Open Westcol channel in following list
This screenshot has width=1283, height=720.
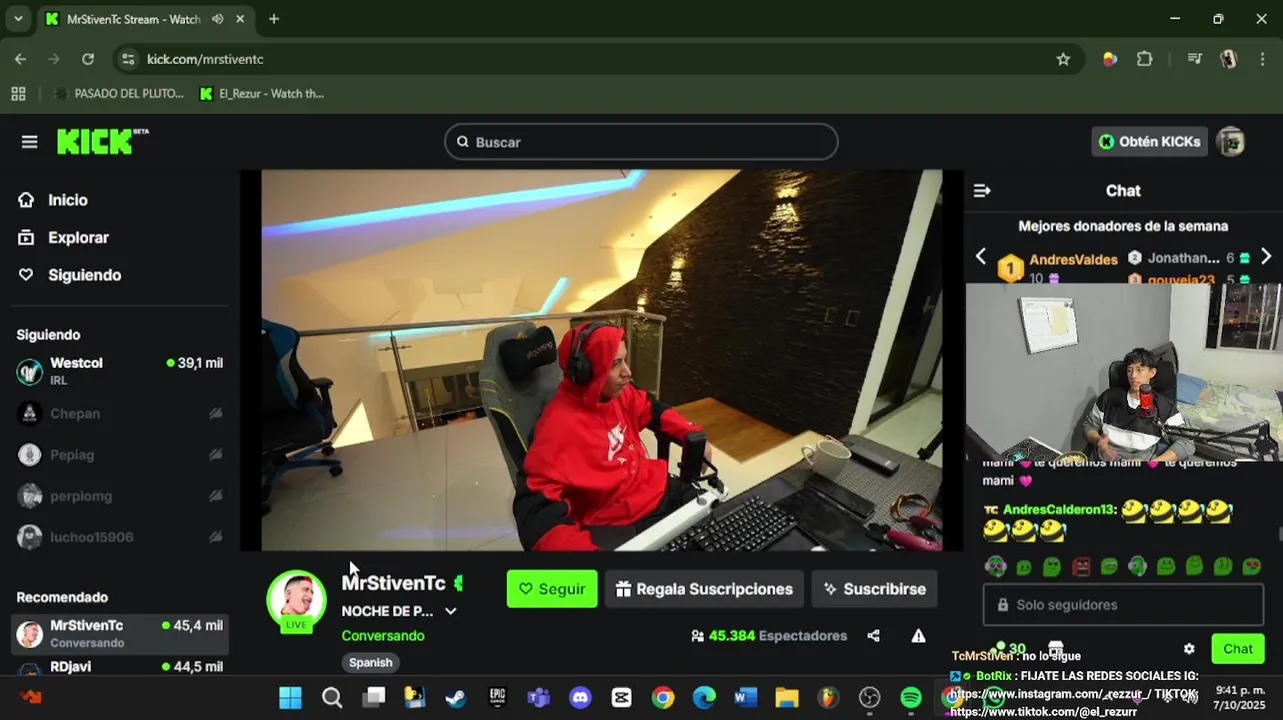click(120, 371)
